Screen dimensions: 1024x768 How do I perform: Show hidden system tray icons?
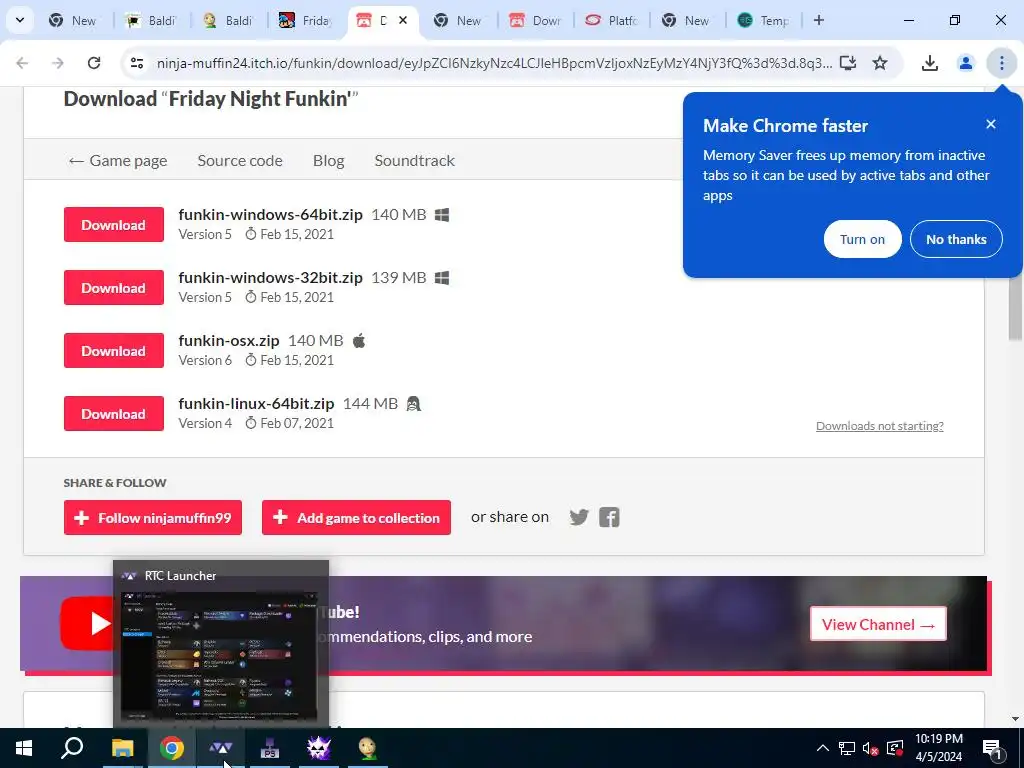click(x=823, y=748)
